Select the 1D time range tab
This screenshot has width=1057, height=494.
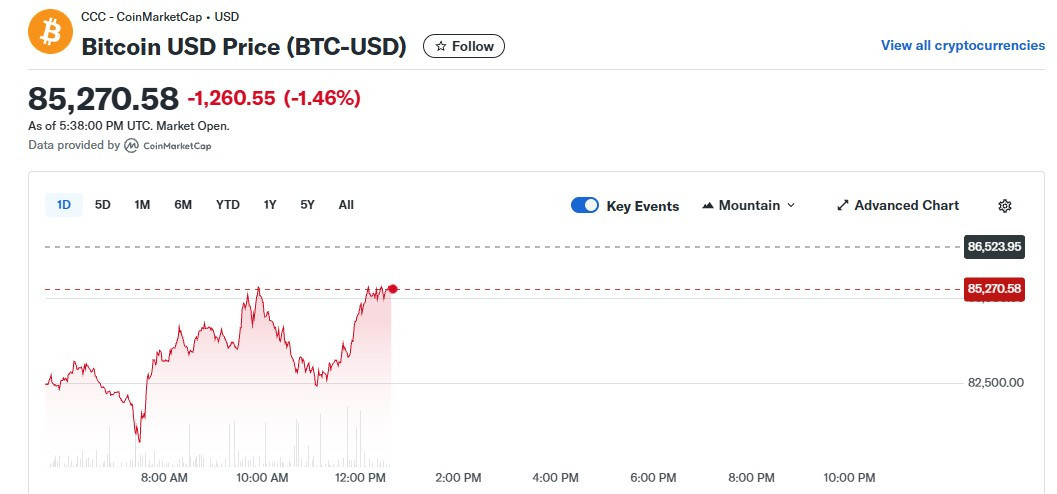coord(64,205)
